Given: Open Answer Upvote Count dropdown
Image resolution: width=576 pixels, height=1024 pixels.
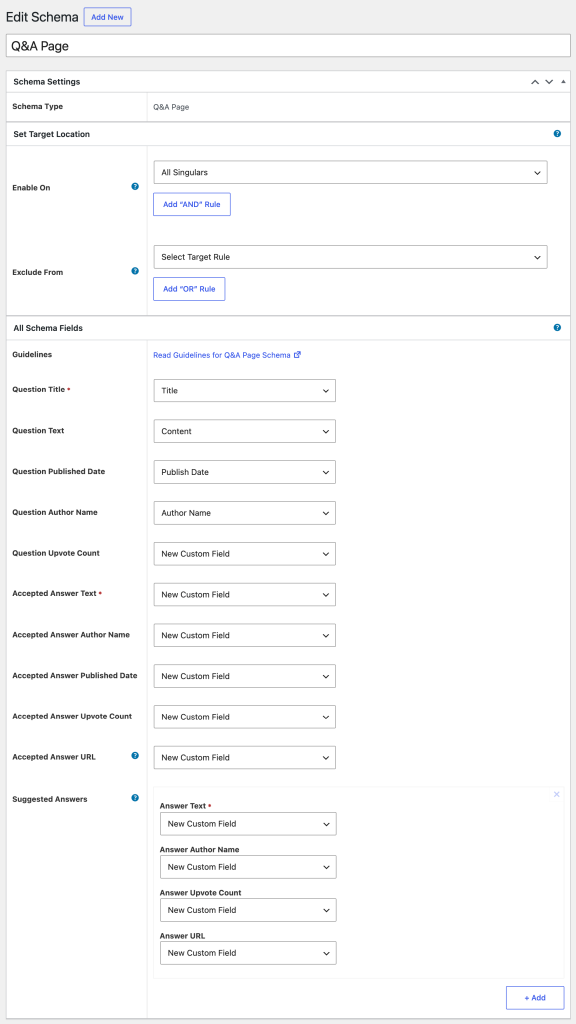Looking at the screenshot, I should pos(248,910).
